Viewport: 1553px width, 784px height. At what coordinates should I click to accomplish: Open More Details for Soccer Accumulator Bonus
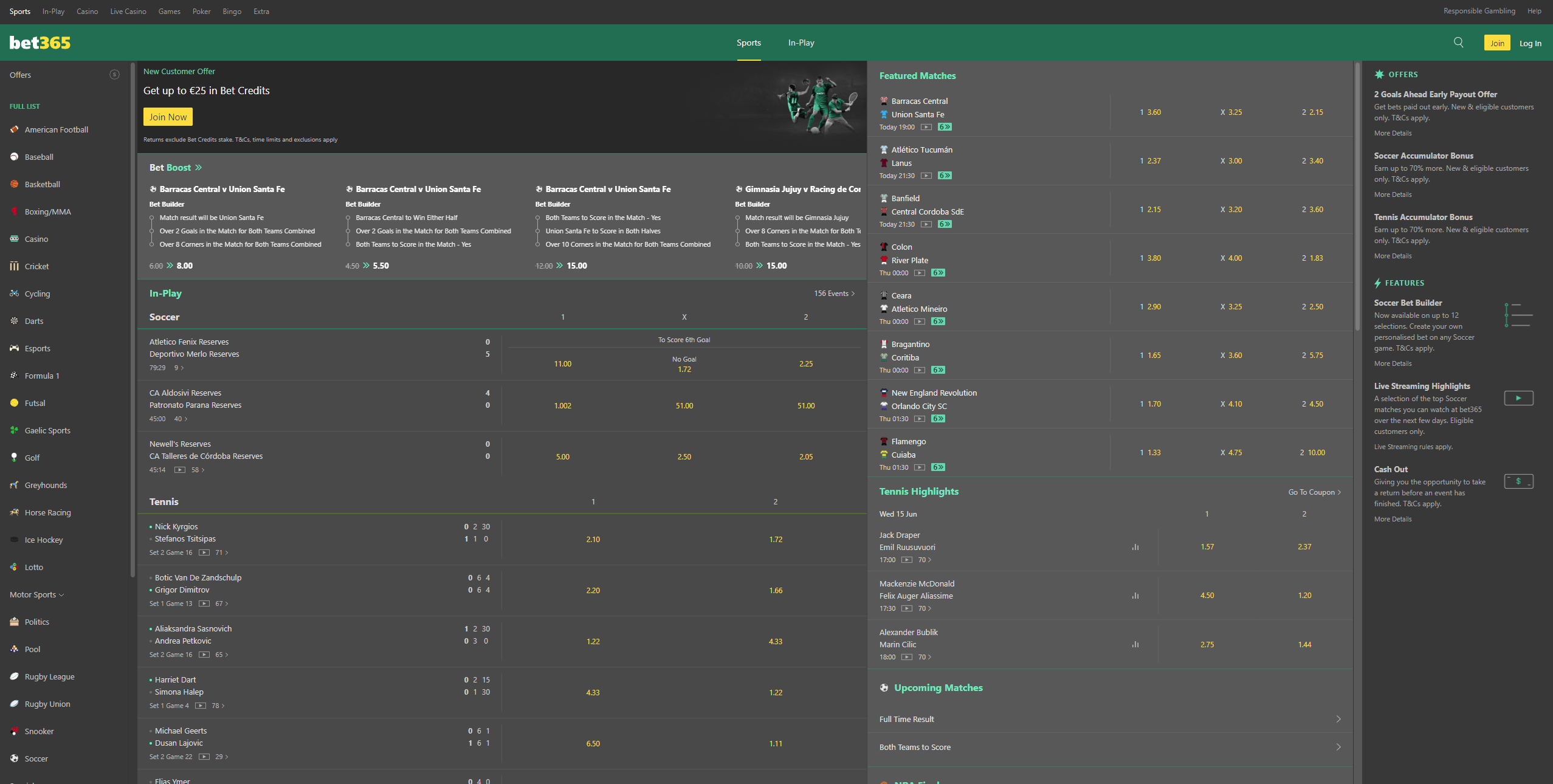pos(1392,194)
